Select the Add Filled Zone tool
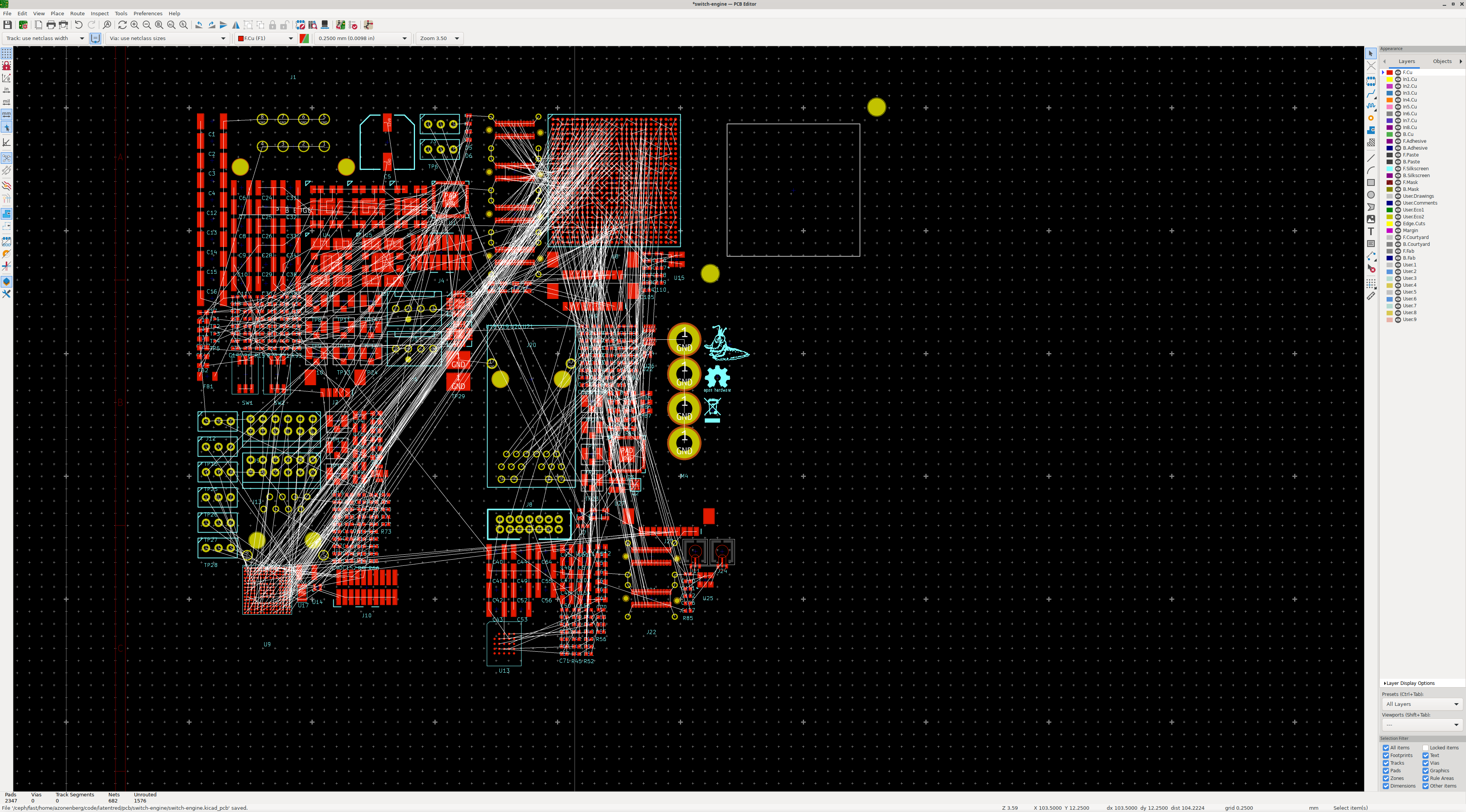This screenshot has width=1466, height=812. (x=1371, y=130)
